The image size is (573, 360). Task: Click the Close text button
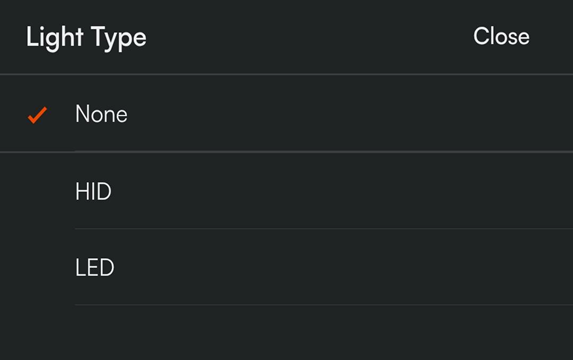(501, 36)
